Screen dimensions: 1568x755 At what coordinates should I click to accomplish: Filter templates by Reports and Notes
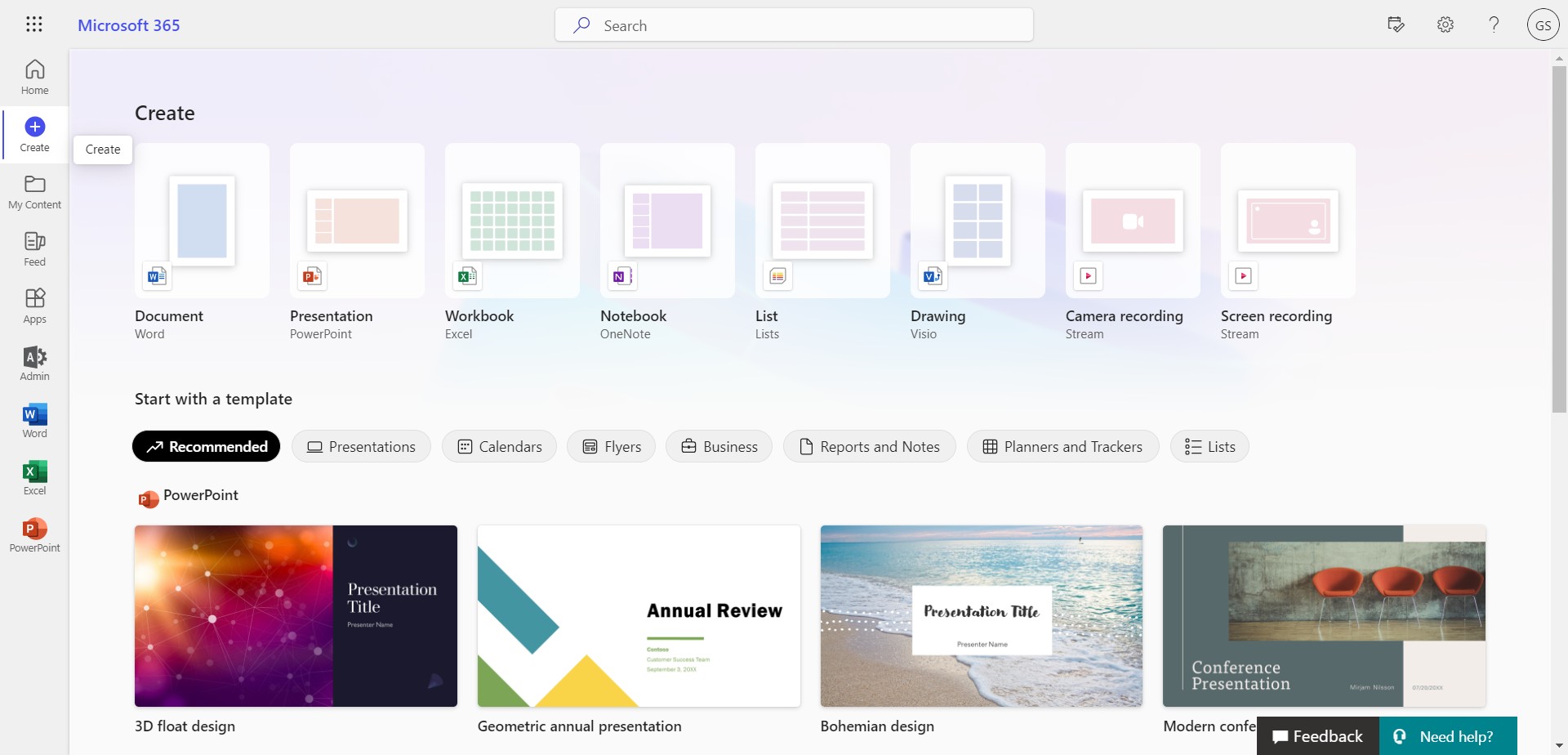pyautogui.click(x=869, y=446)
